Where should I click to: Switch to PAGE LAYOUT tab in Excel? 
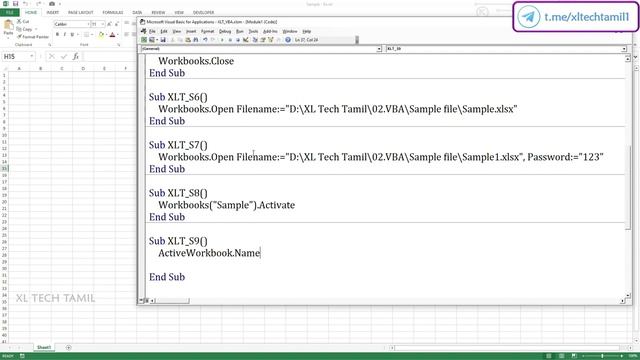80,13
